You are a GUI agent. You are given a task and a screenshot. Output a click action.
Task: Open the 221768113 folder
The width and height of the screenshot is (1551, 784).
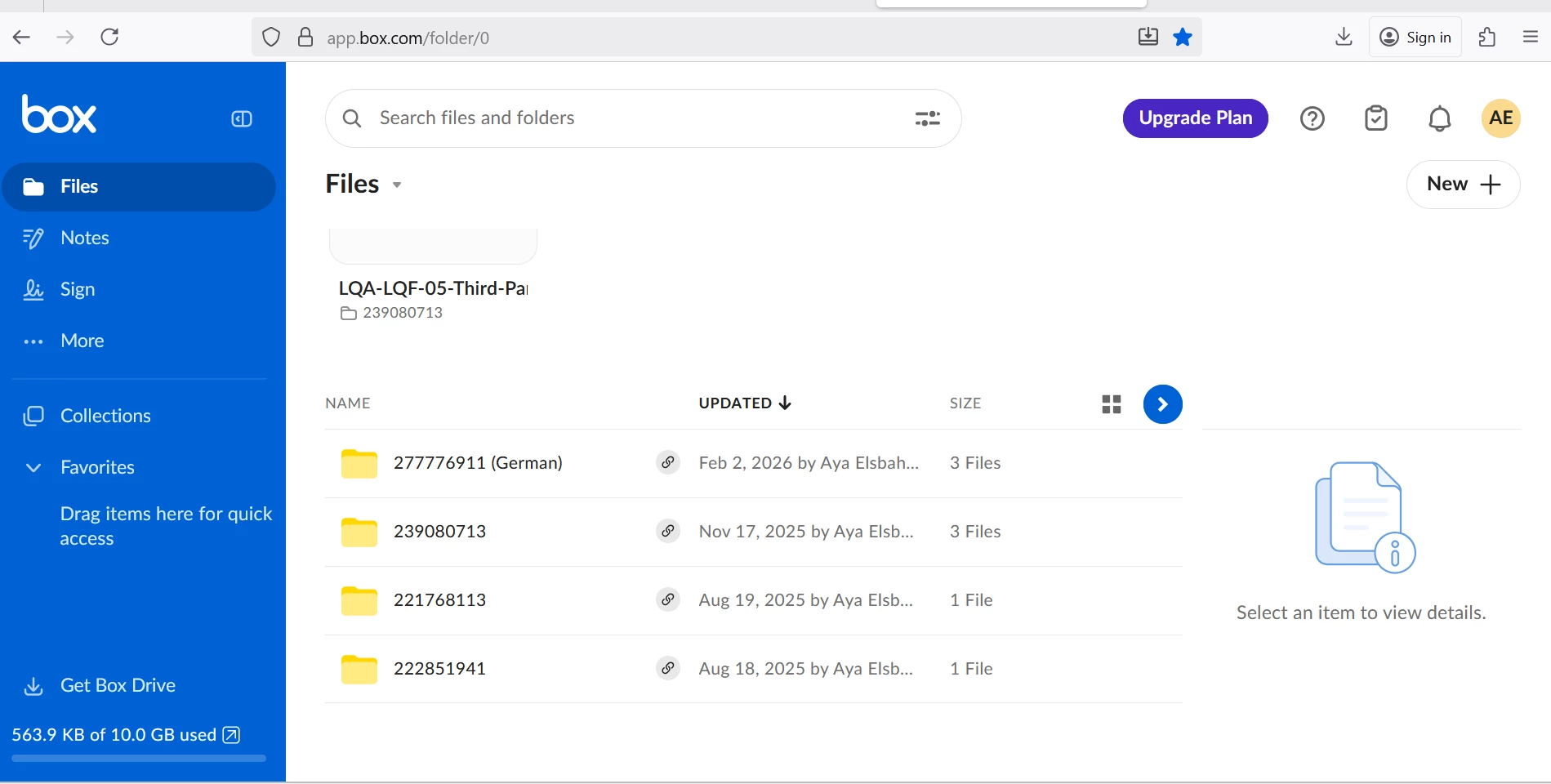(x=439, y=600)
